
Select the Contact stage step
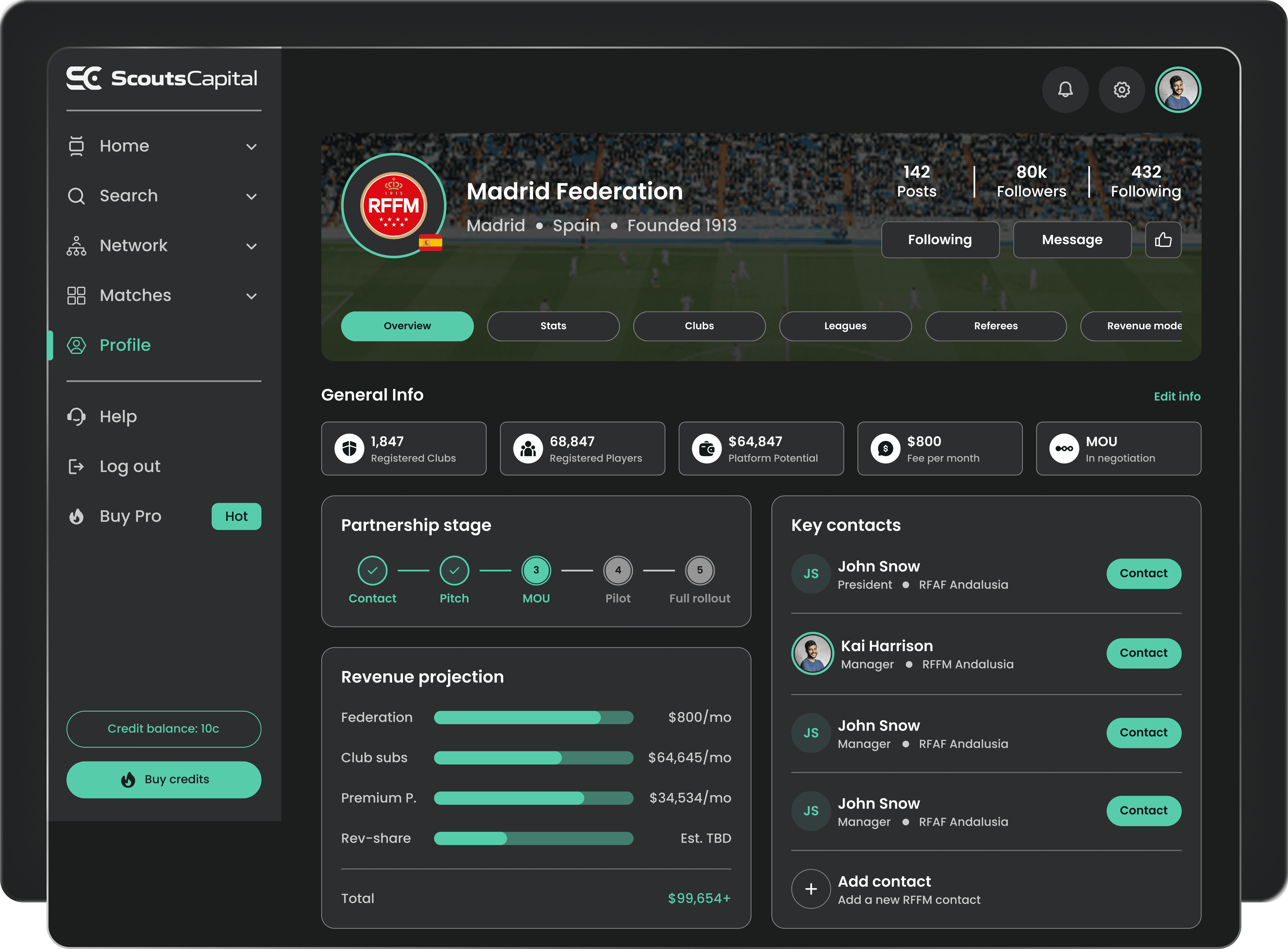tap(372, 570)
